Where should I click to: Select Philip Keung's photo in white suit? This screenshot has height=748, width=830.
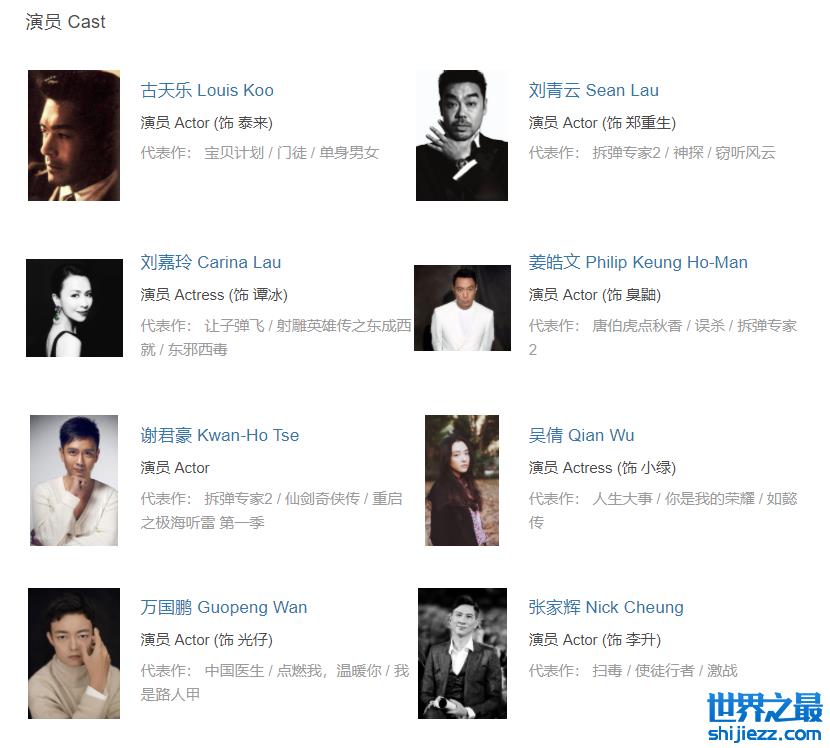(x=462, y=308)
